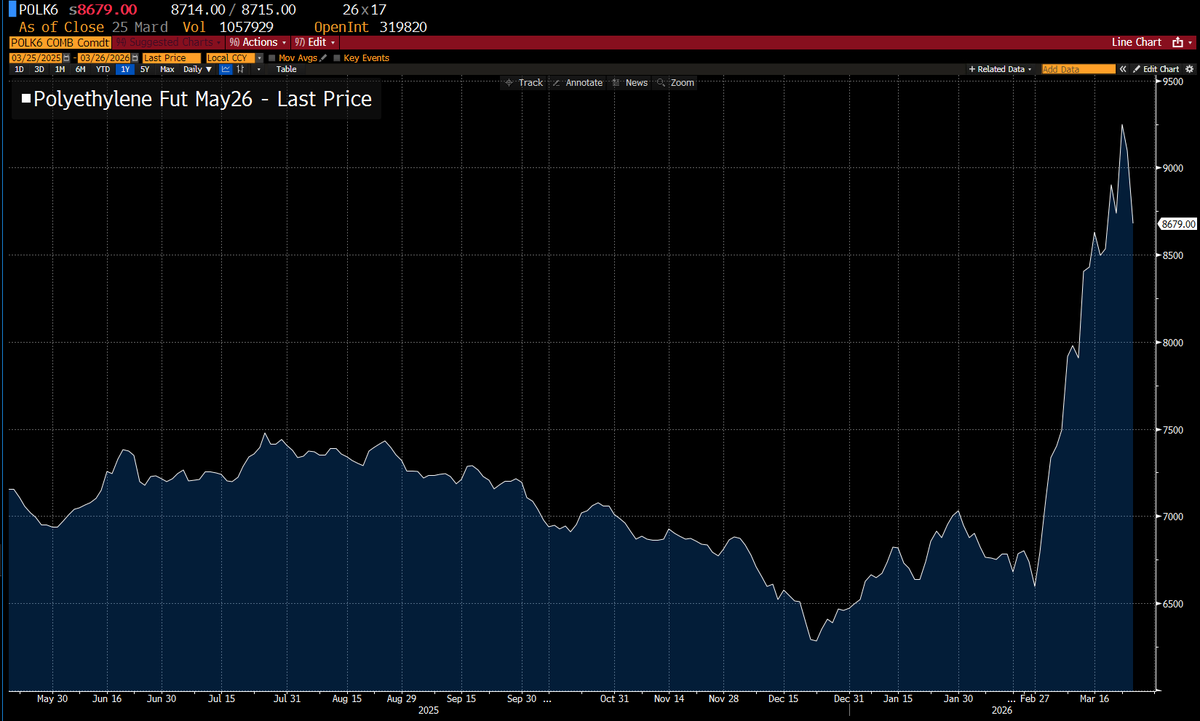The height and width of the screenshot is (721, 1200).
Task: Click the start date 03/25/2025 field
Action: [35, 58]
